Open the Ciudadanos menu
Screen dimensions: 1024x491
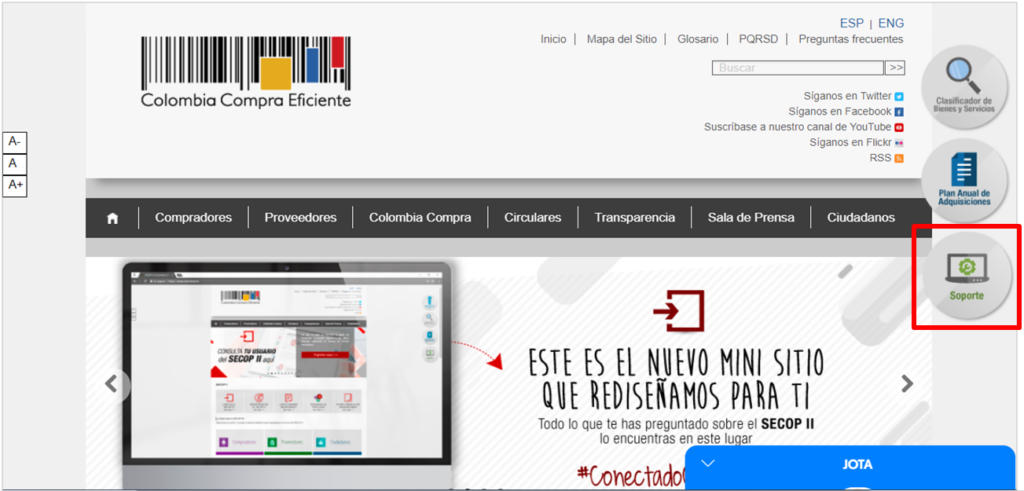click(861, 218)
